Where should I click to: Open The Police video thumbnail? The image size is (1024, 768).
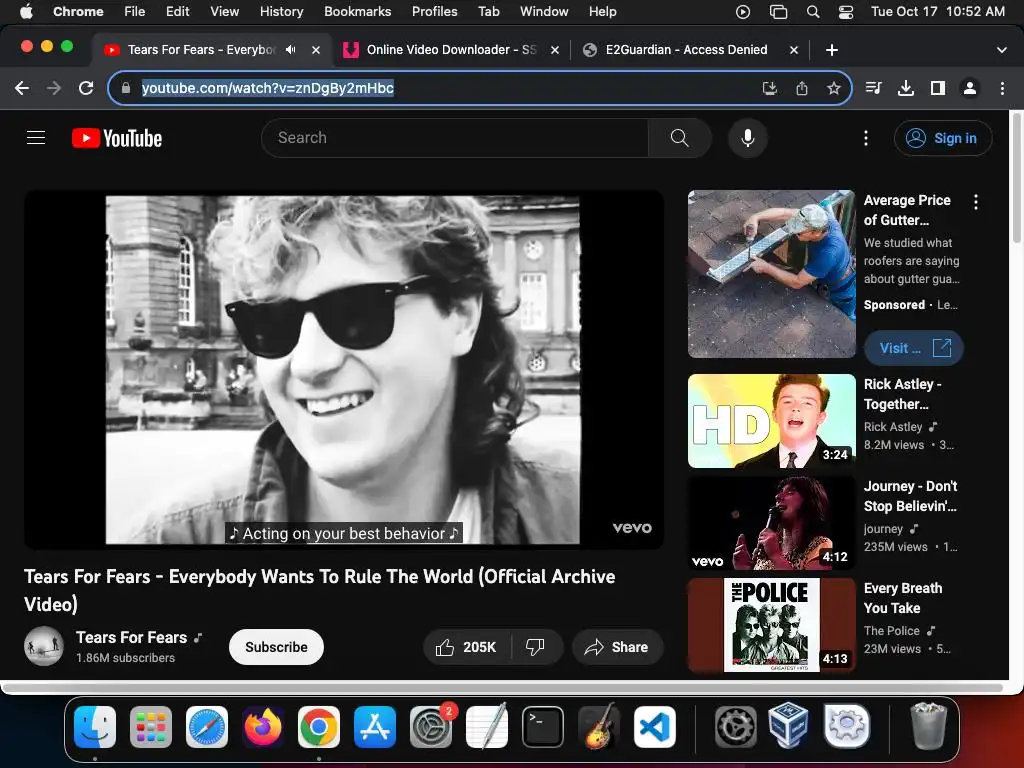pos(771,625)
